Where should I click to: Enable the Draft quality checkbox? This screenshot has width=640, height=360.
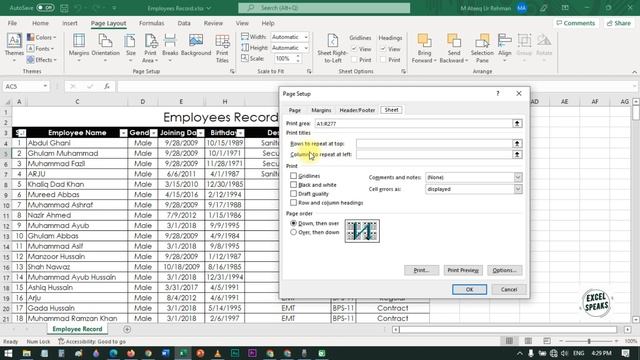[293, 193]
